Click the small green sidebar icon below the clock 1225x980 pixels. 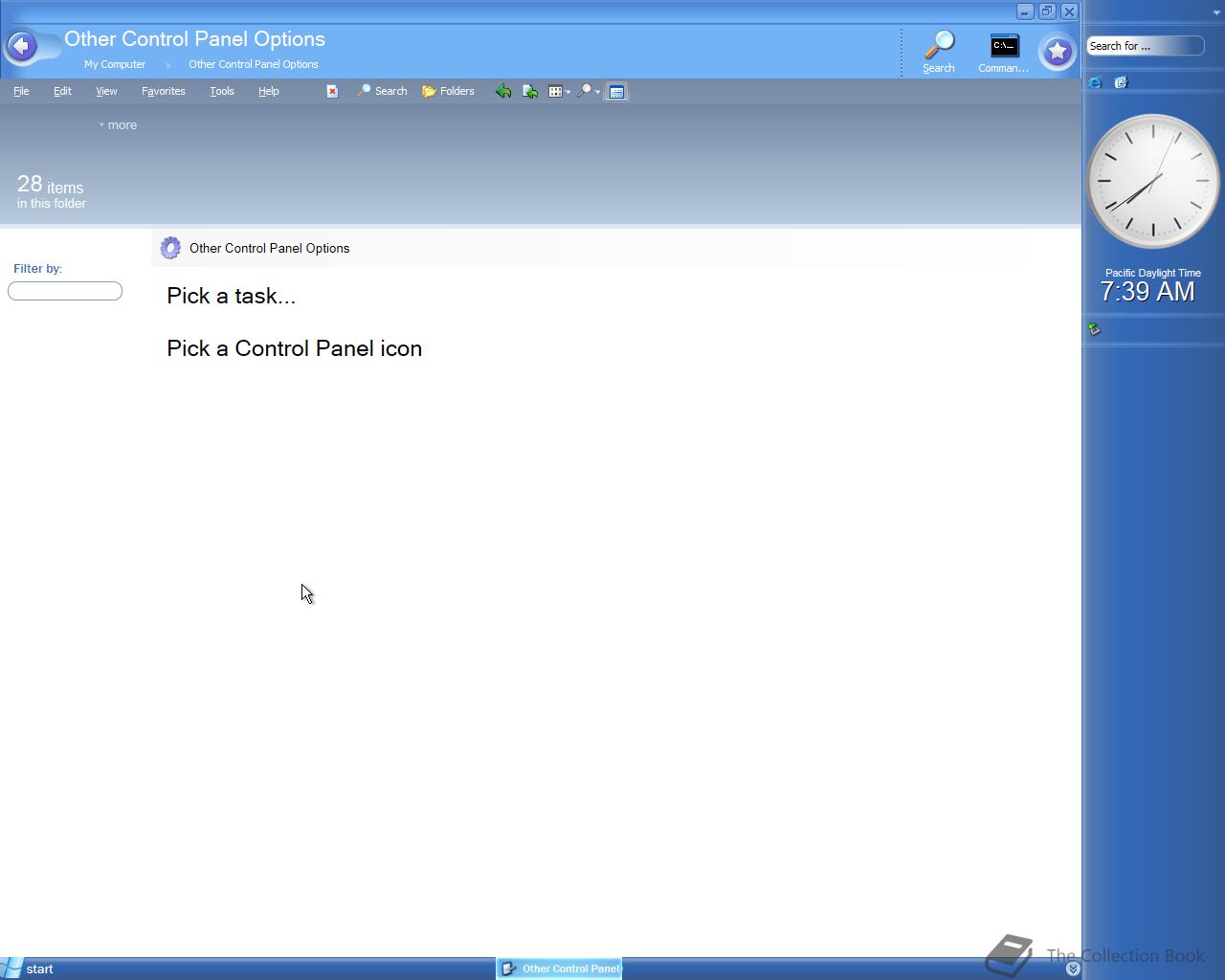point(1094,329)
